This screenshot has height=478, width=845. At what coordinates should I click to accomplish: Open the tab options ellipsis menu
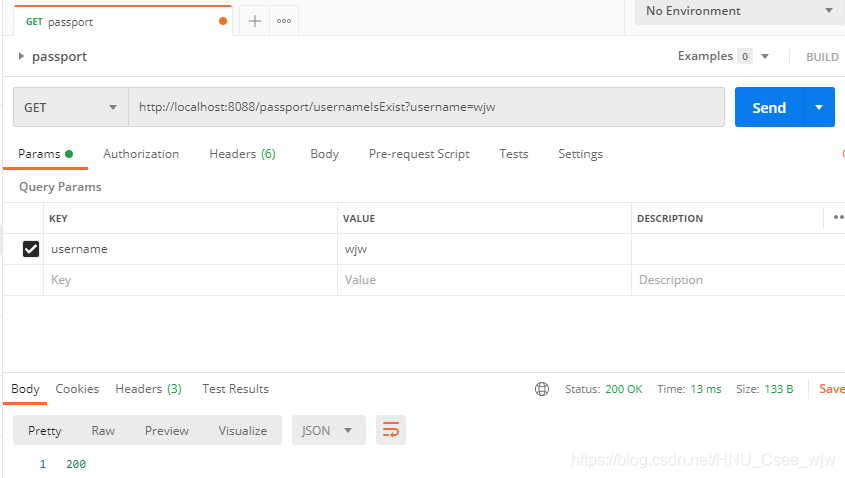(284, 21)
